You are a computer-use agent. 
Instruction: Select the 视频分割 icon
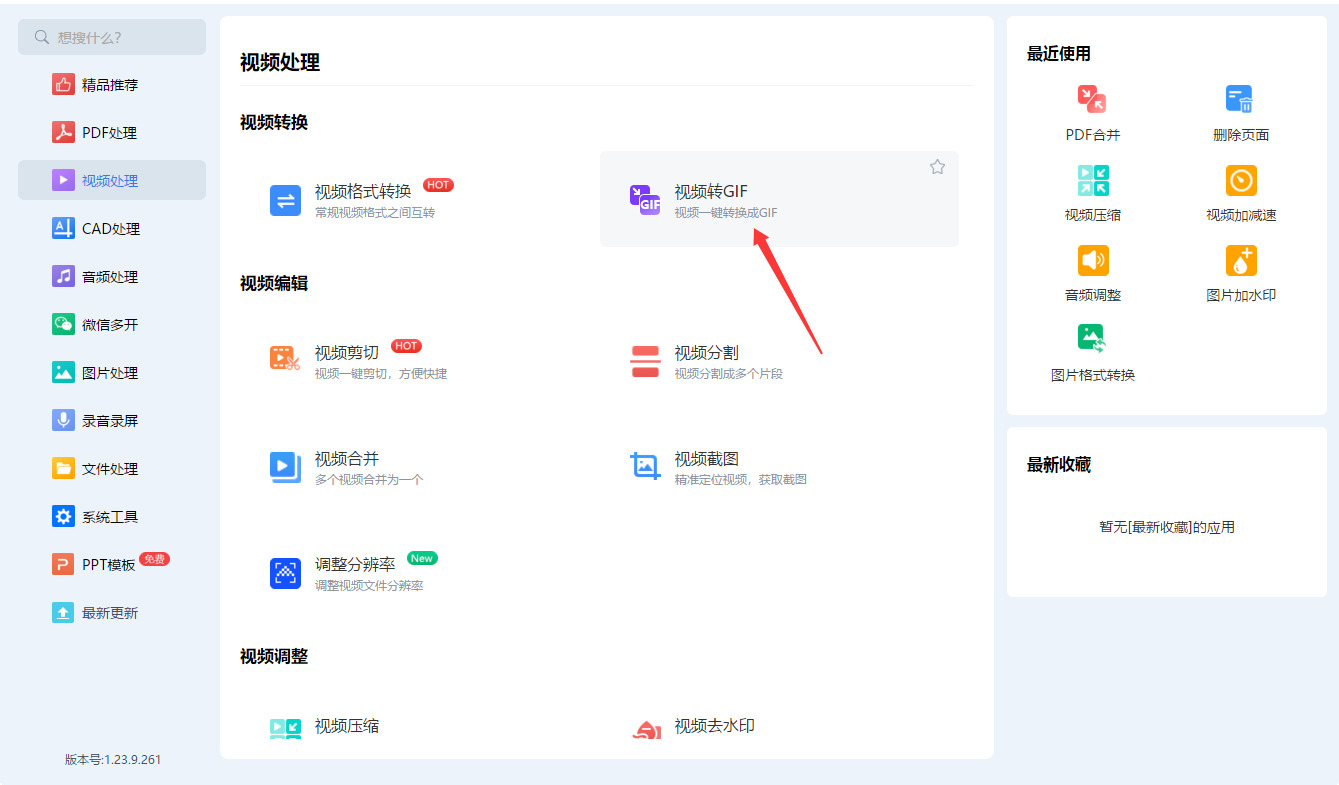tap(645, 362)
